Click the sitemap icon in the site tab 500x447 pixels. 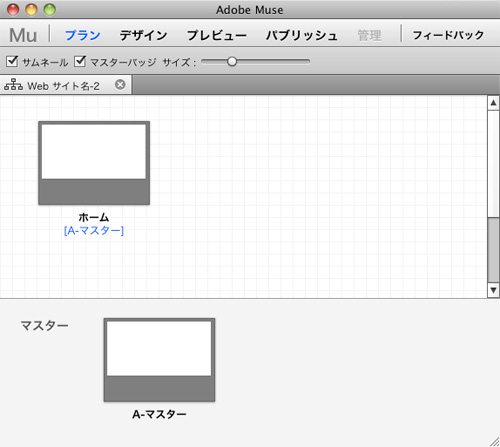click(13, 85)
